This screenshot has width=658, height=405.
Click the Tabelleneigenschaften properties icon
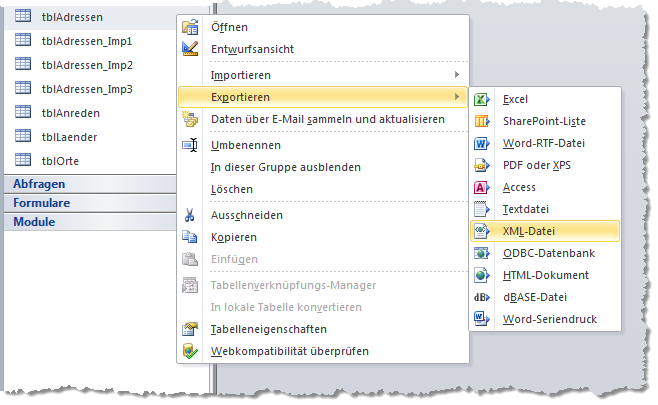click(x=190, y=329)
